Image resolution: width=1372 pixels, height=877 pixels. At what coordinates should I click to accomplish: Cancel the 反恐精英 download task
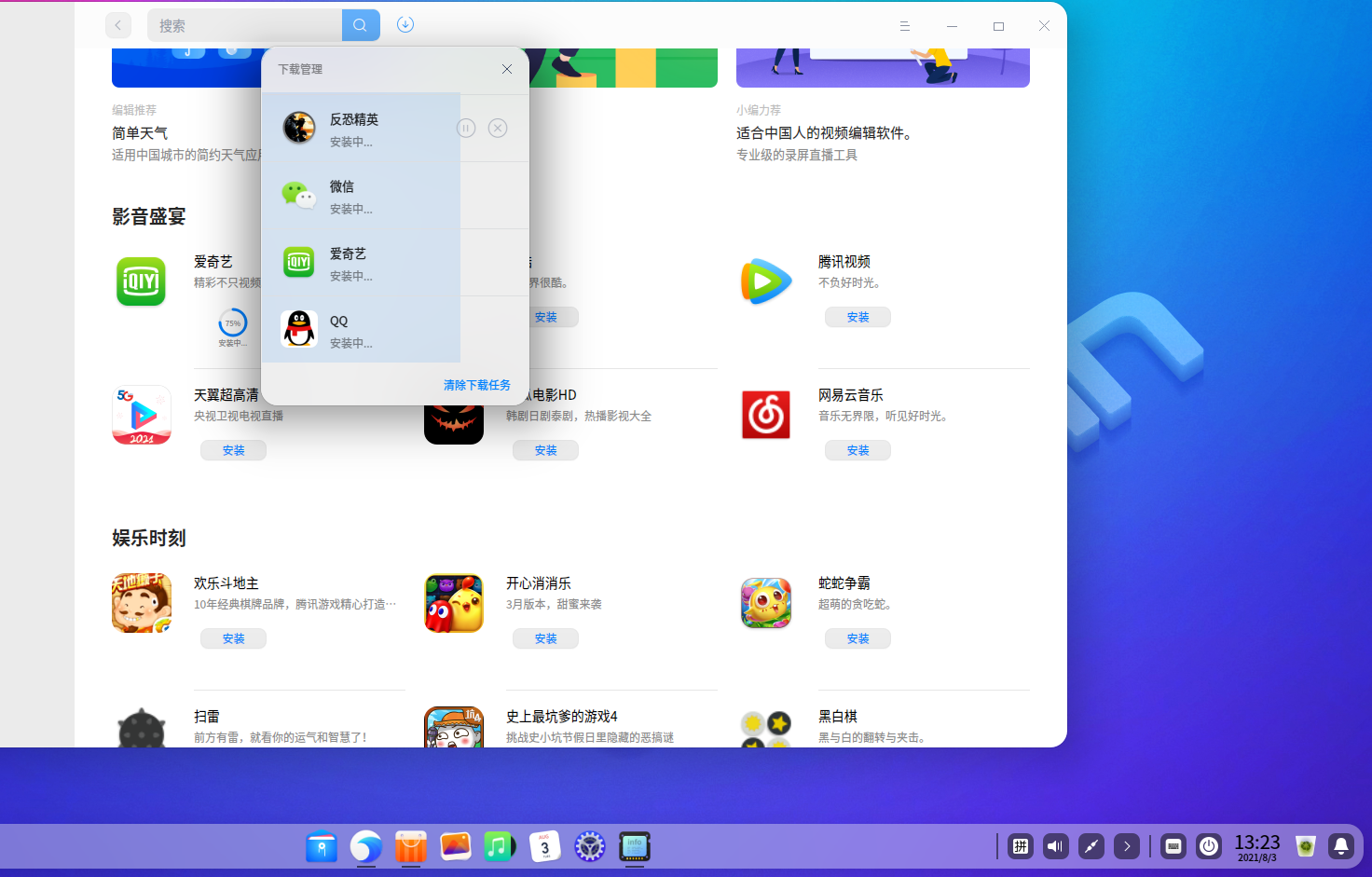point(498,129)
